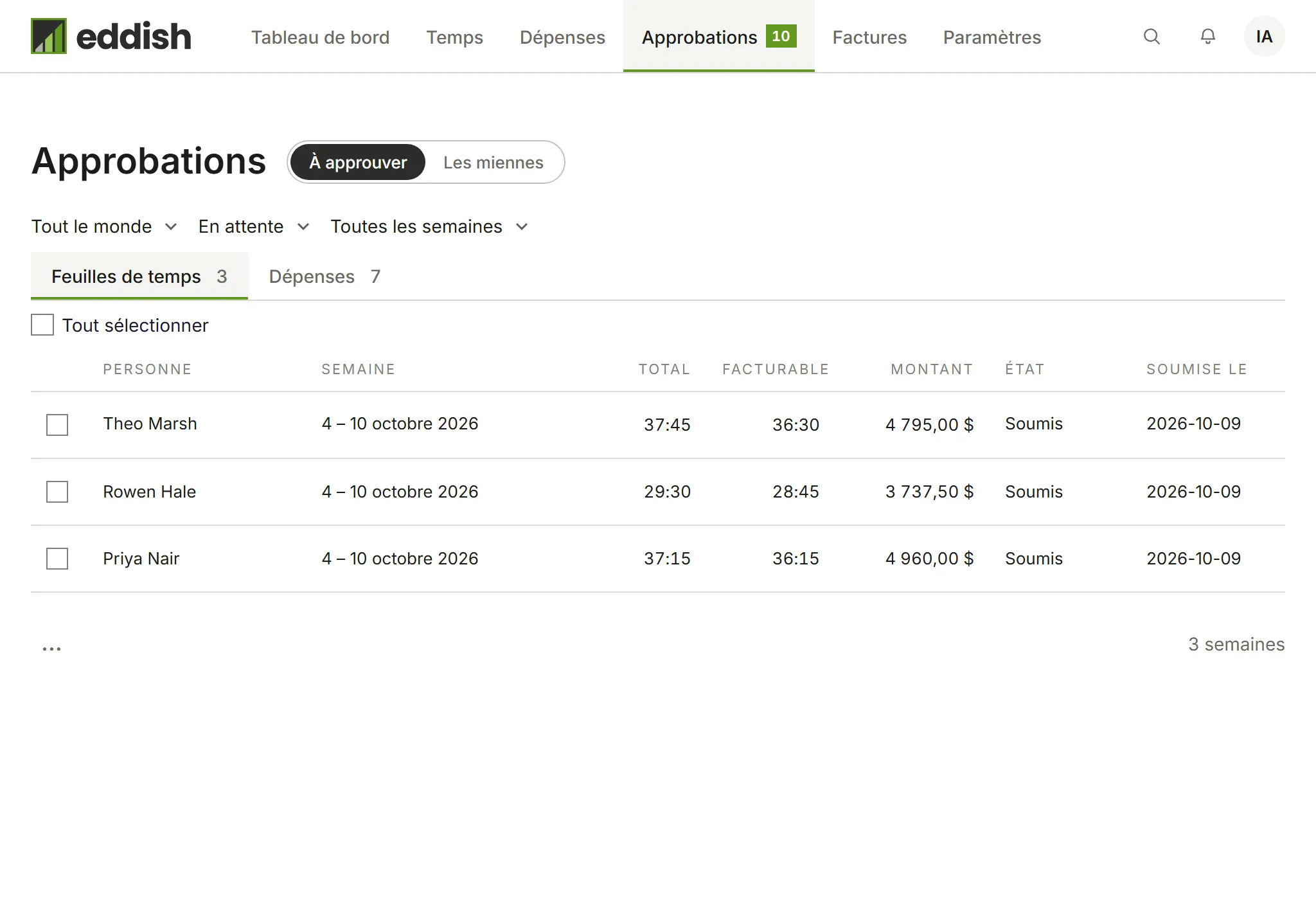Go to Temps in navigation
The image size is (1316, 900).
[x=454, y=37]
